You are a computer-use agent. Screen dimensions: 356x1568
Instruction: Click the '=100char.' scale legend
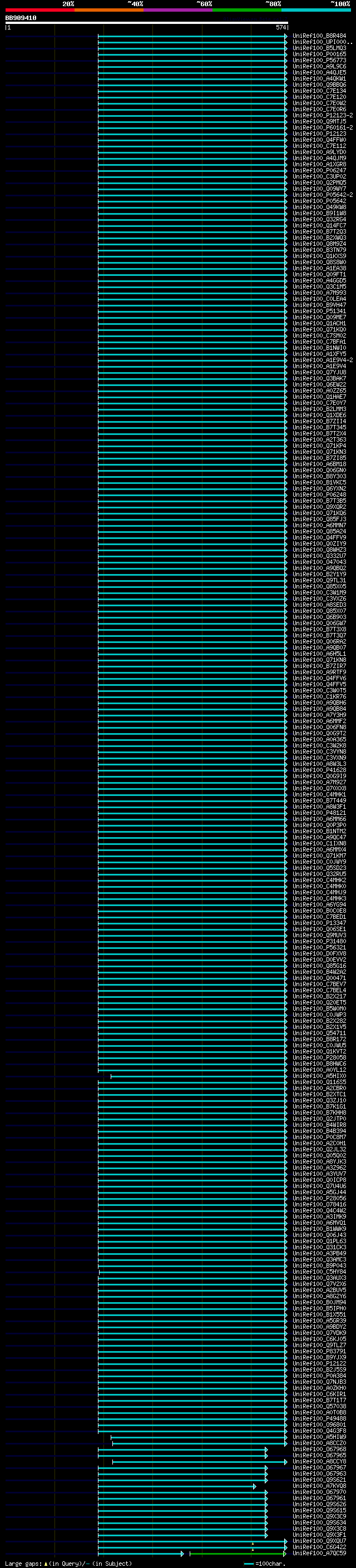coord(264,1563)
